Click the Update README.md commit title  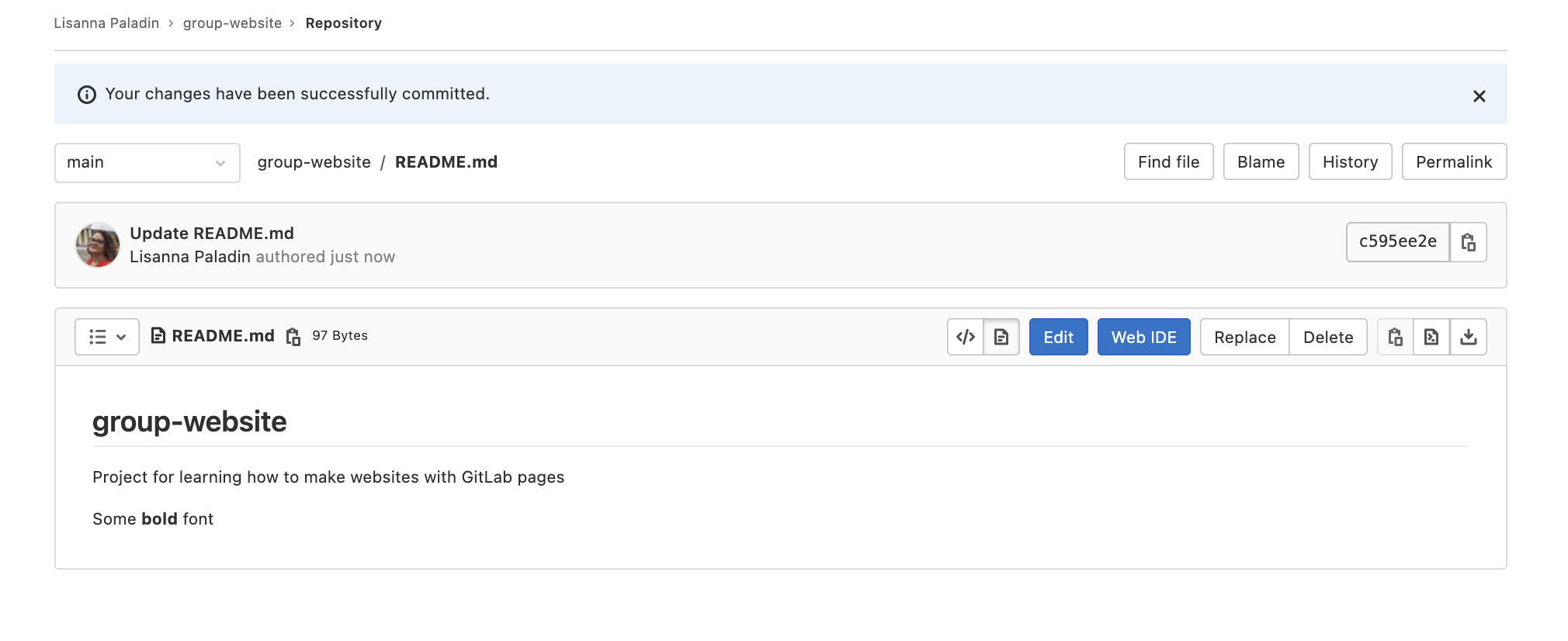tap(211, 233)
